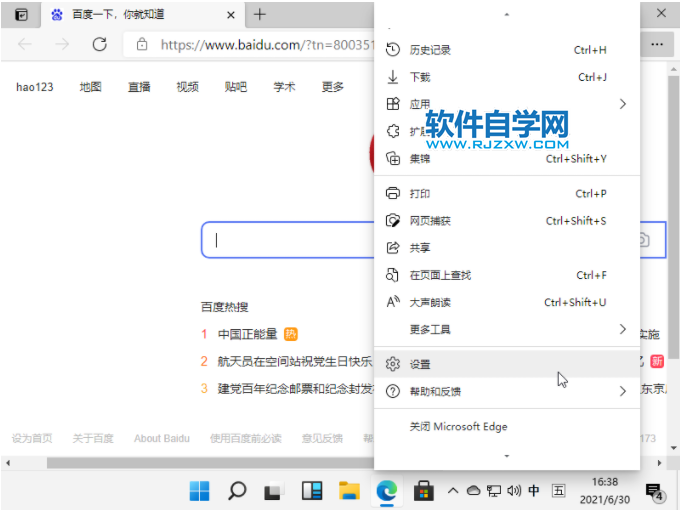Click the address bar URL
Viewport: 680px width, 511px height.
(266, 45)
